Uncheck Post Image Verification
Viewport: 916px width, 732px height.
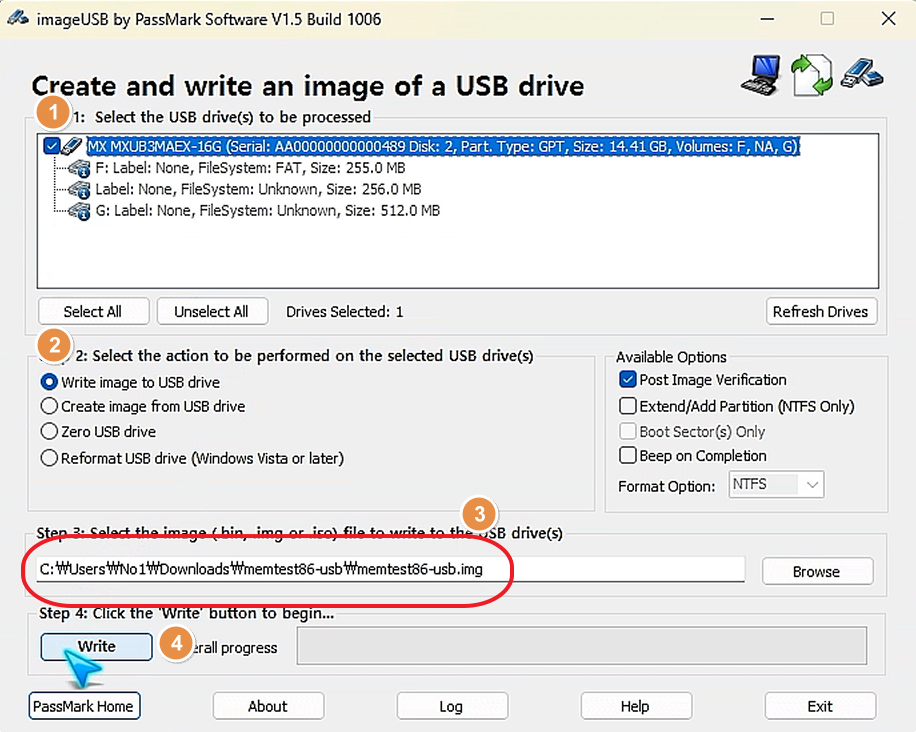(628, 379)
